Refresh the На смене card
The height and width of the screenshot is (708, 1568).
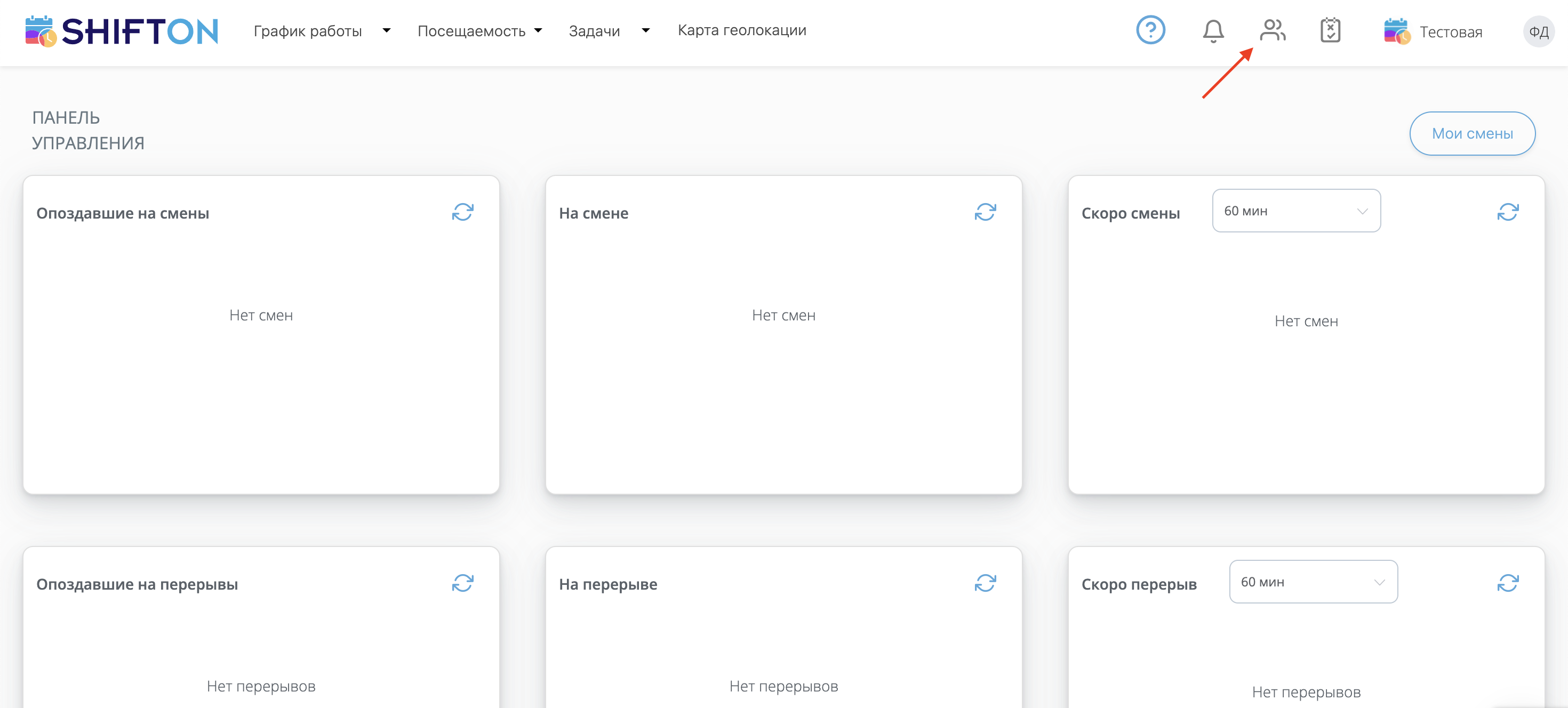pos(985,212)
